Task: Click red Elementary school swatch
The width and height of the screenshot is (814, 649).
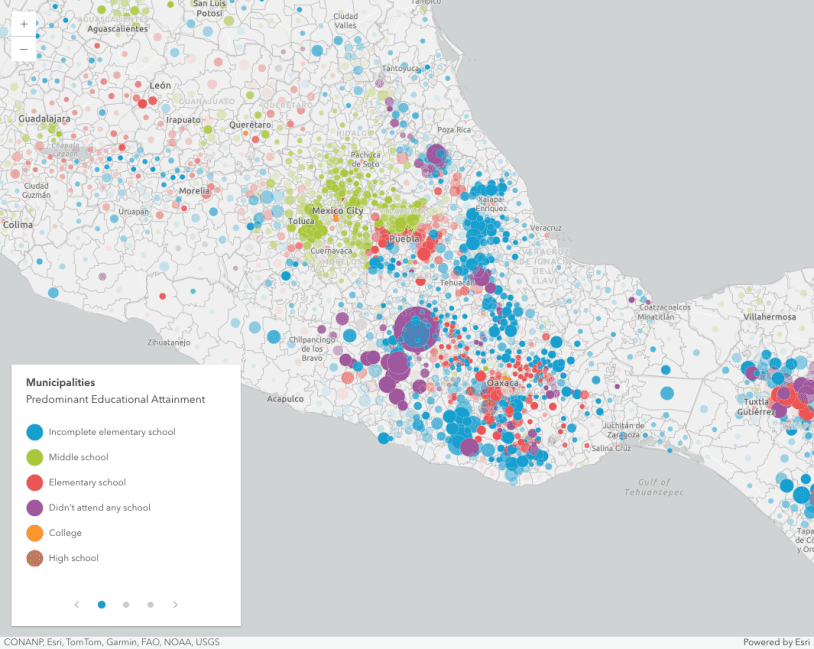Action: tap(35, 482)
